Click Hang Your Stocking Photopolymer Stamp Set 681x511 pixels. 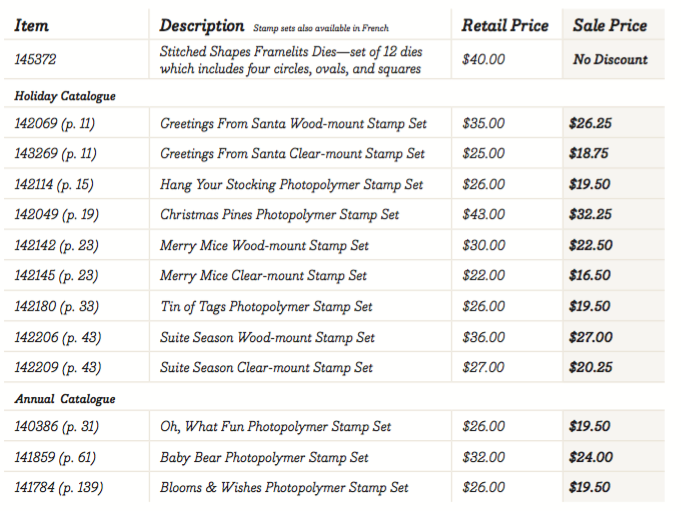(x=291, y=185)
